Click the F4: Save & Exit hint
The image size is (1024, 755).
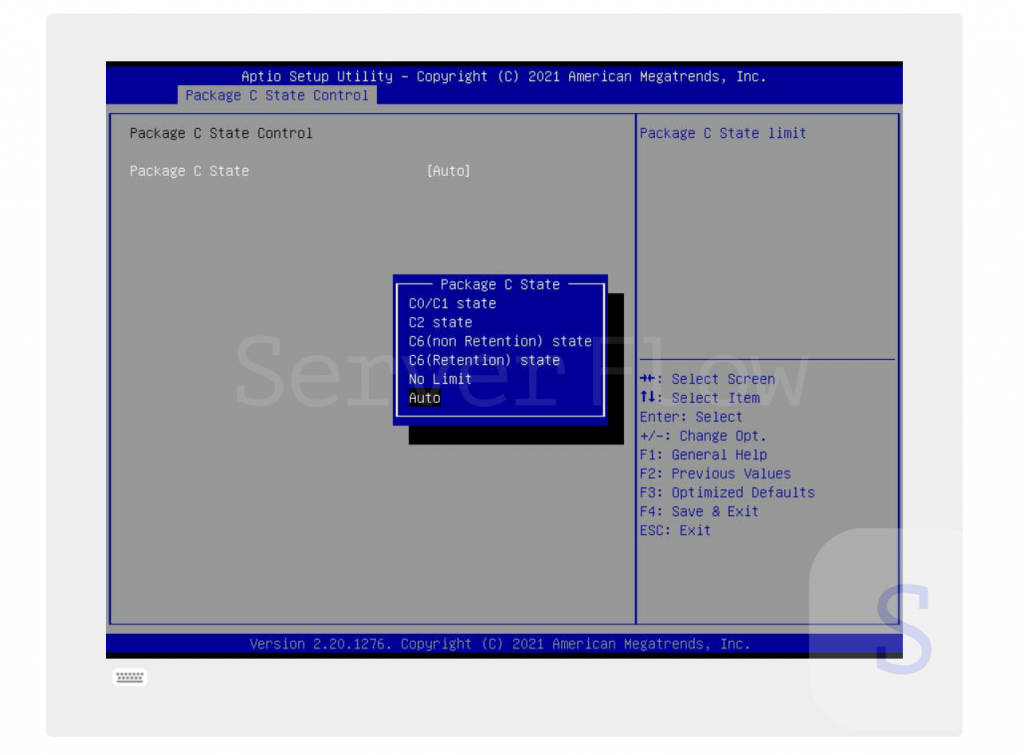[699, 512]
